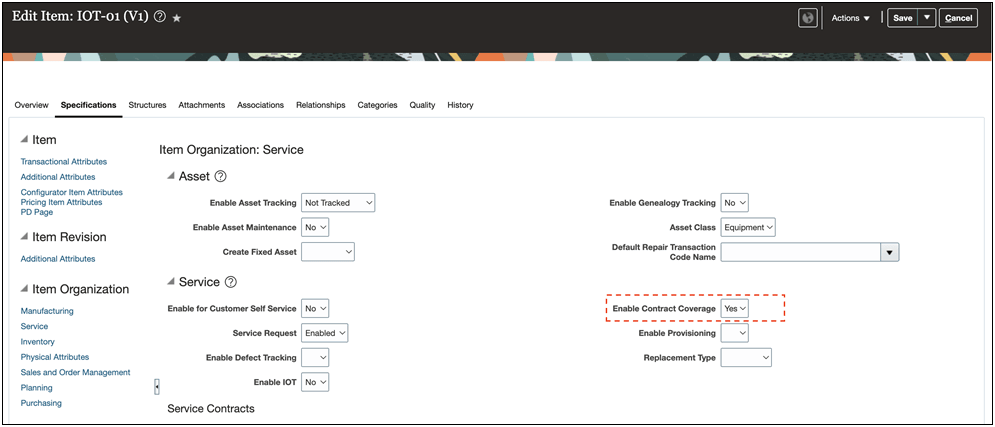Click the Cancel button

pyautogui.click(x=958, y=18)
